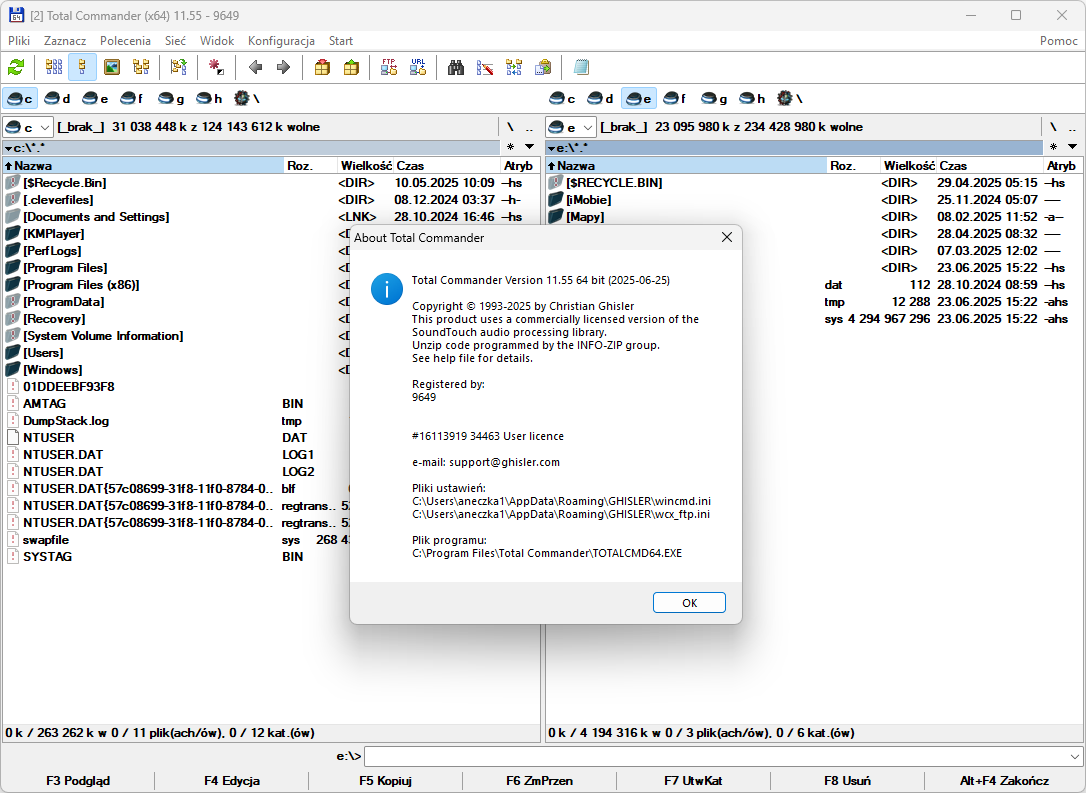Viewport: 1086px width, 793px height.
Task: Switch to full details view mode
Action: point(82,67)
